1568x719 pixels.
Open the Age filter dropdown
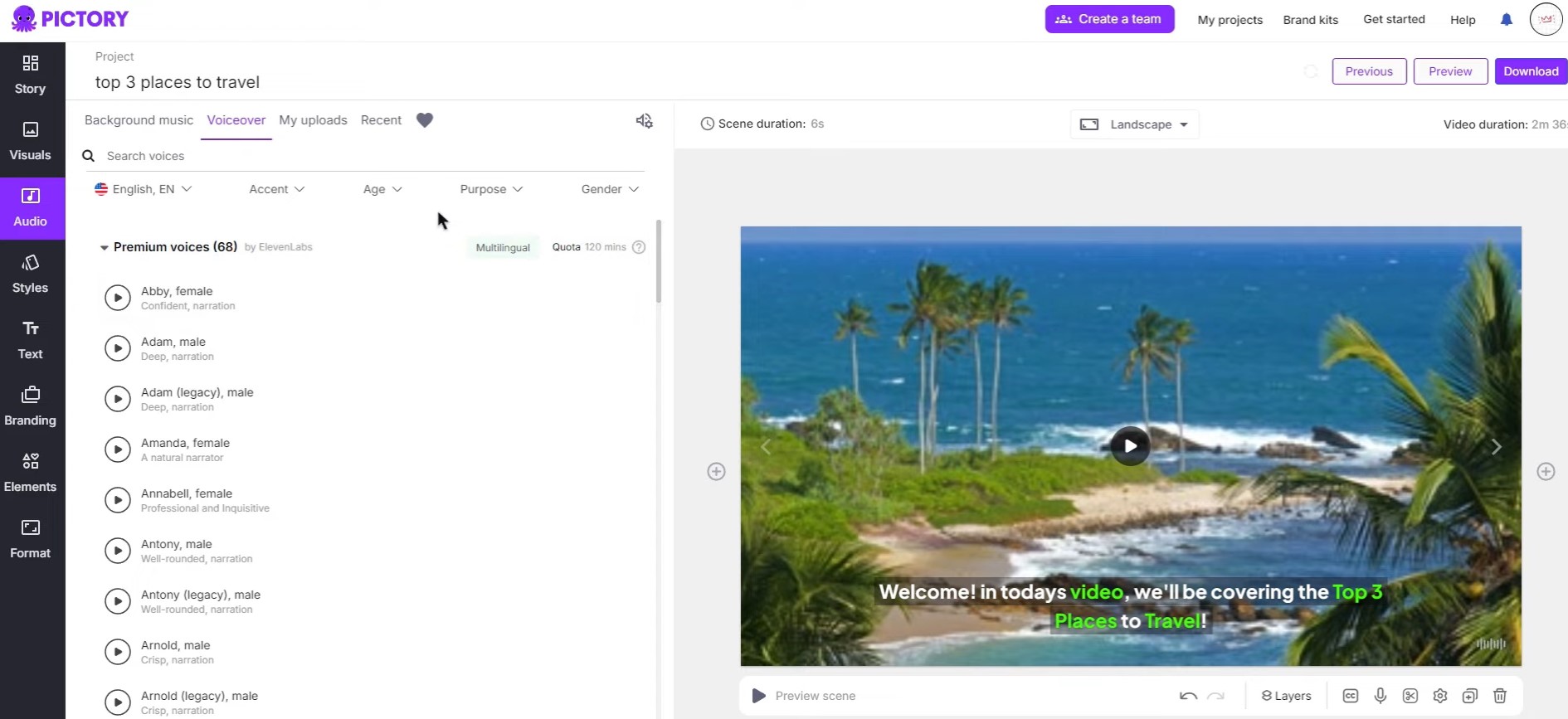382,189
